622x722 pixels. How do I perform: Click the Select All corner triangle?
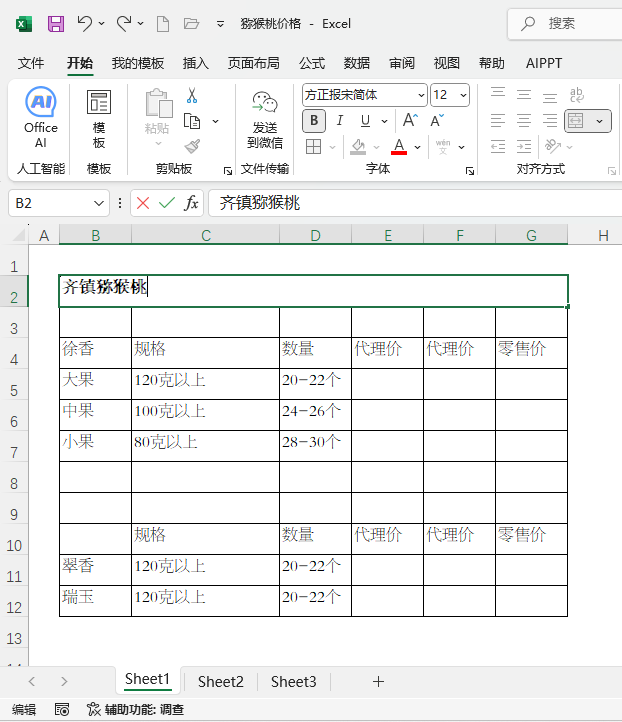point(19,235)
